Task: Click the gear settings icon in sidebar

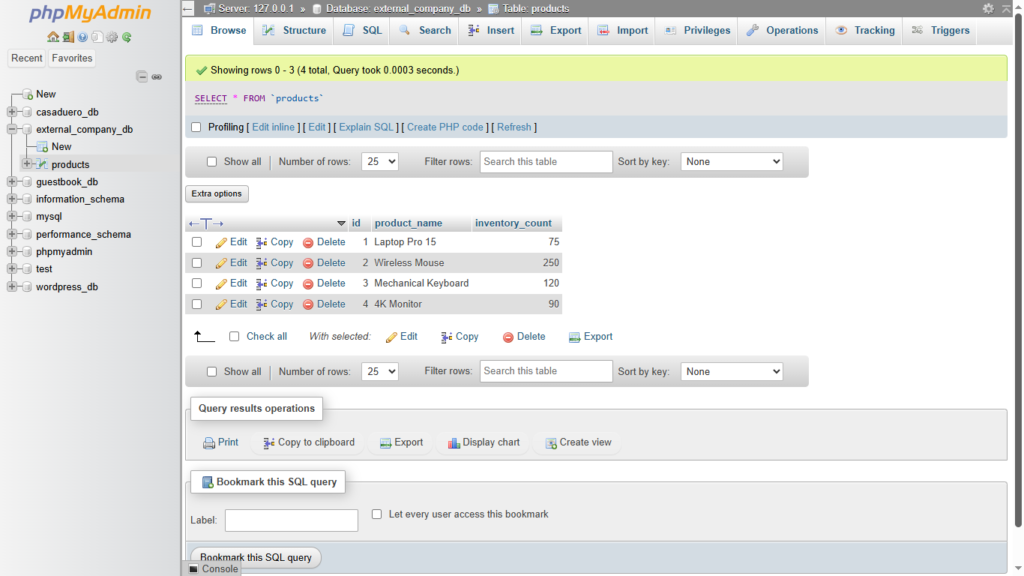Action: tap(112, 37)
